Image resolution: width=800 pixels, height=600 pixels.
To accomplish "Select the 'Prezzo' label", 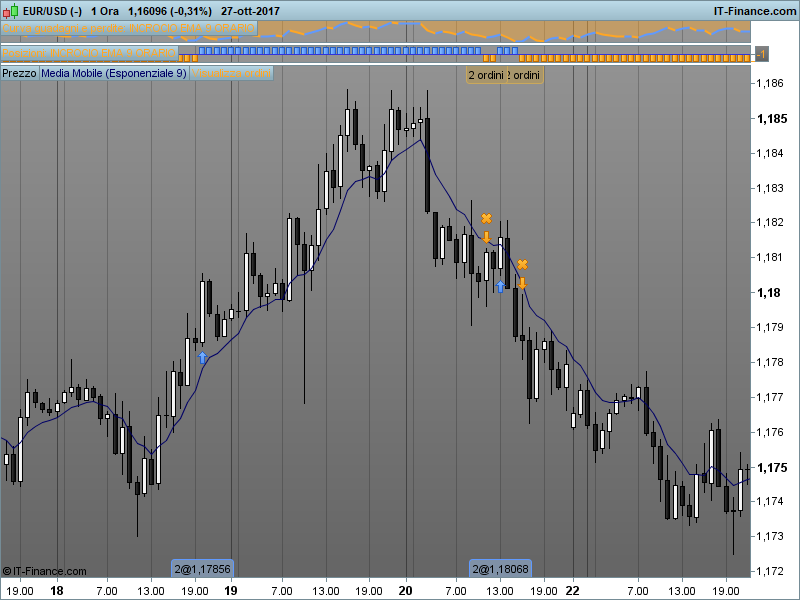I will tap(19, 73).
